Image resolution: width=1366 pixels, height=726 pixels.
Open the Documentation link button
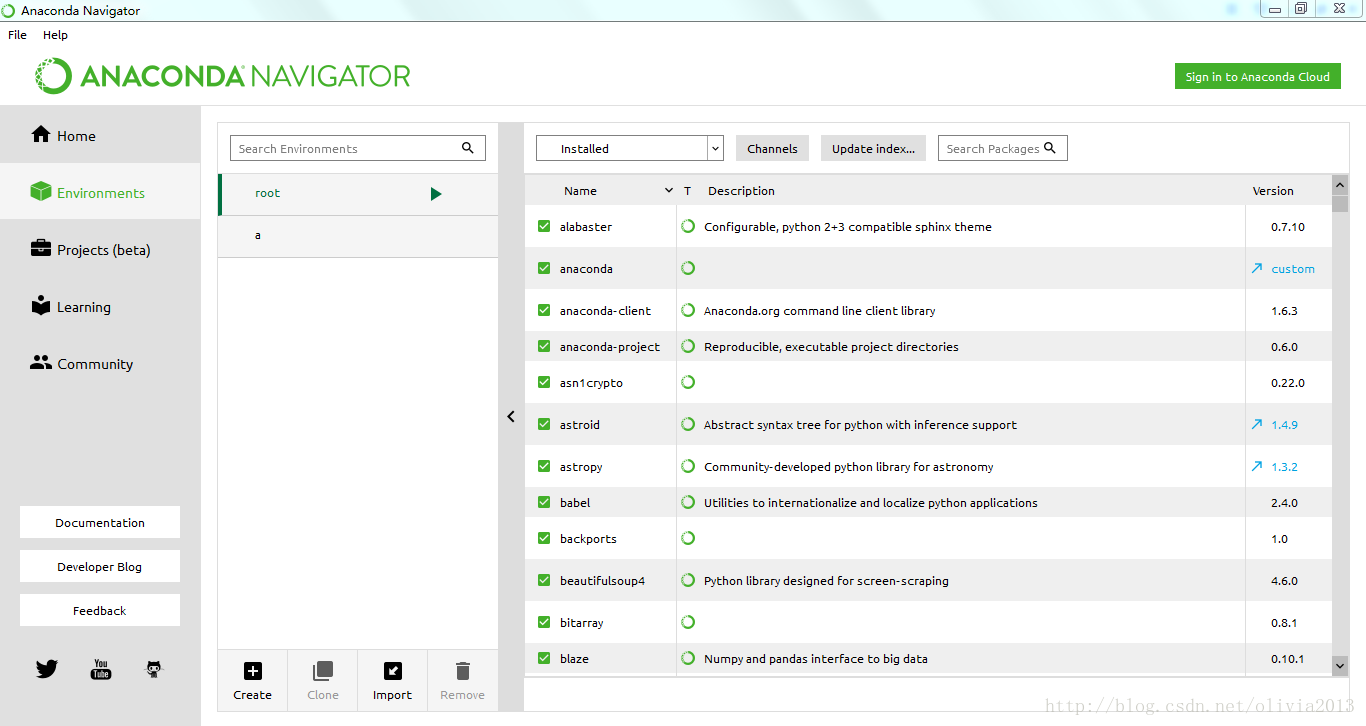tap(100, 522)
